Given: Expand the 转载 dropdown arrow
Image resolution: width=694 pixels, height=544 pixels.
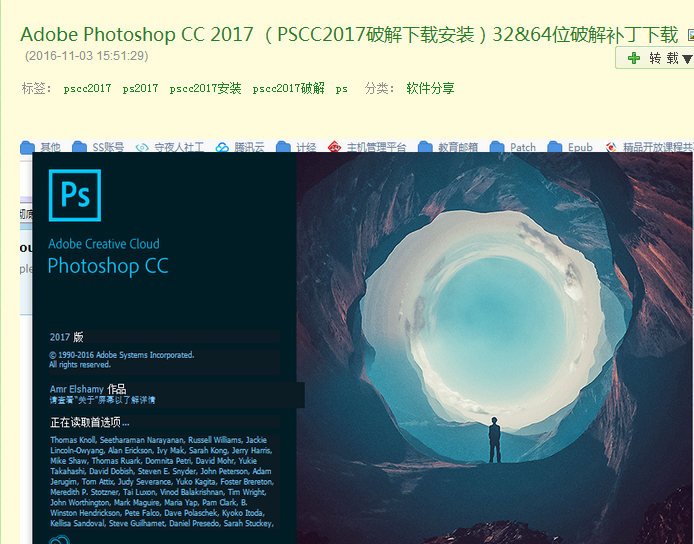Looking at the screenshot, I should pos(688,59).
